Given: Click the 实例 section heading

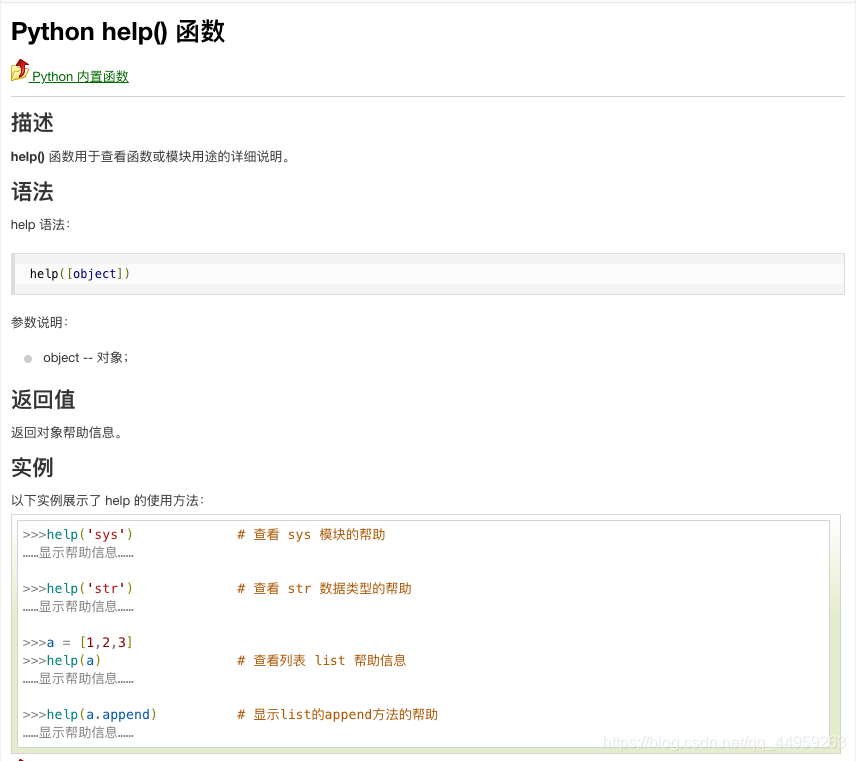Looking at the screenshot, I should coord(32,468).
